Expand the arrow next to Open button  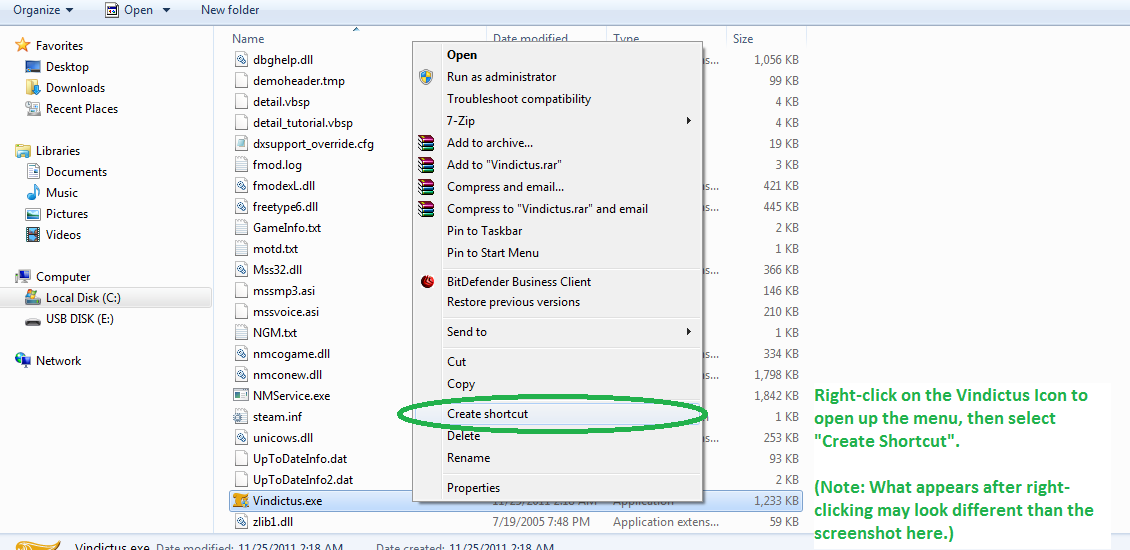click(x=166, y=10)
